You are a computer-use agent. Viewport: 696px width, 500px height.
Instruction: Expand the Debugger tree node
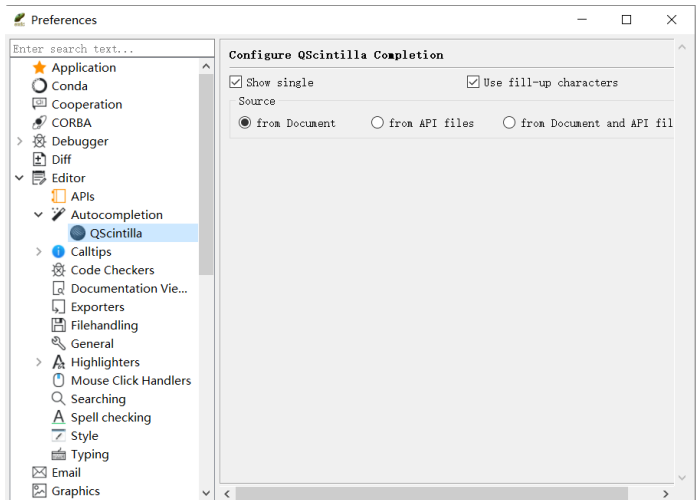(20, 141)
